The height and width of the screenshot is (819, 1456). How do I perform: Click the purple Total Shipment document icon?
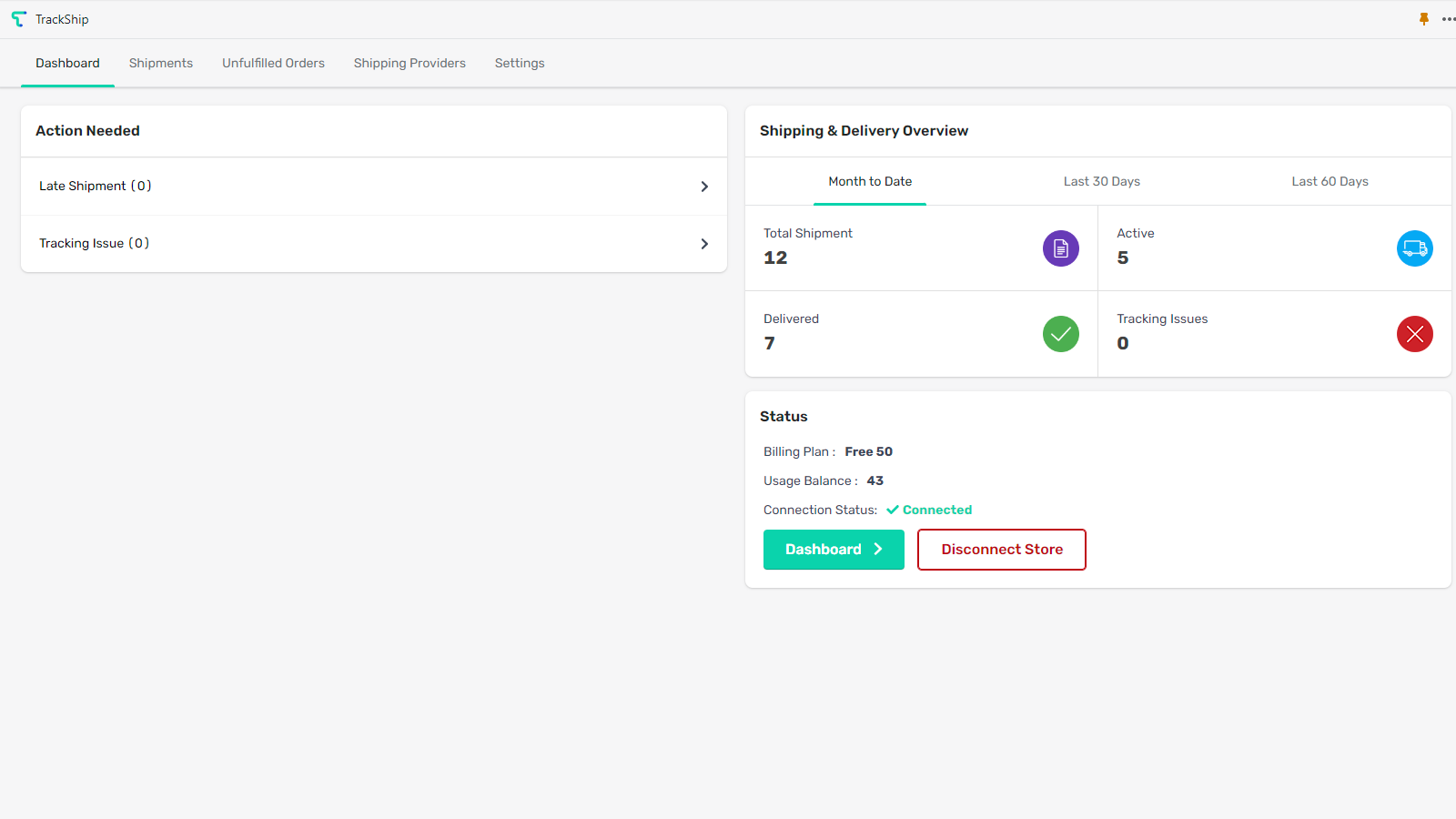pos(1060,248)
